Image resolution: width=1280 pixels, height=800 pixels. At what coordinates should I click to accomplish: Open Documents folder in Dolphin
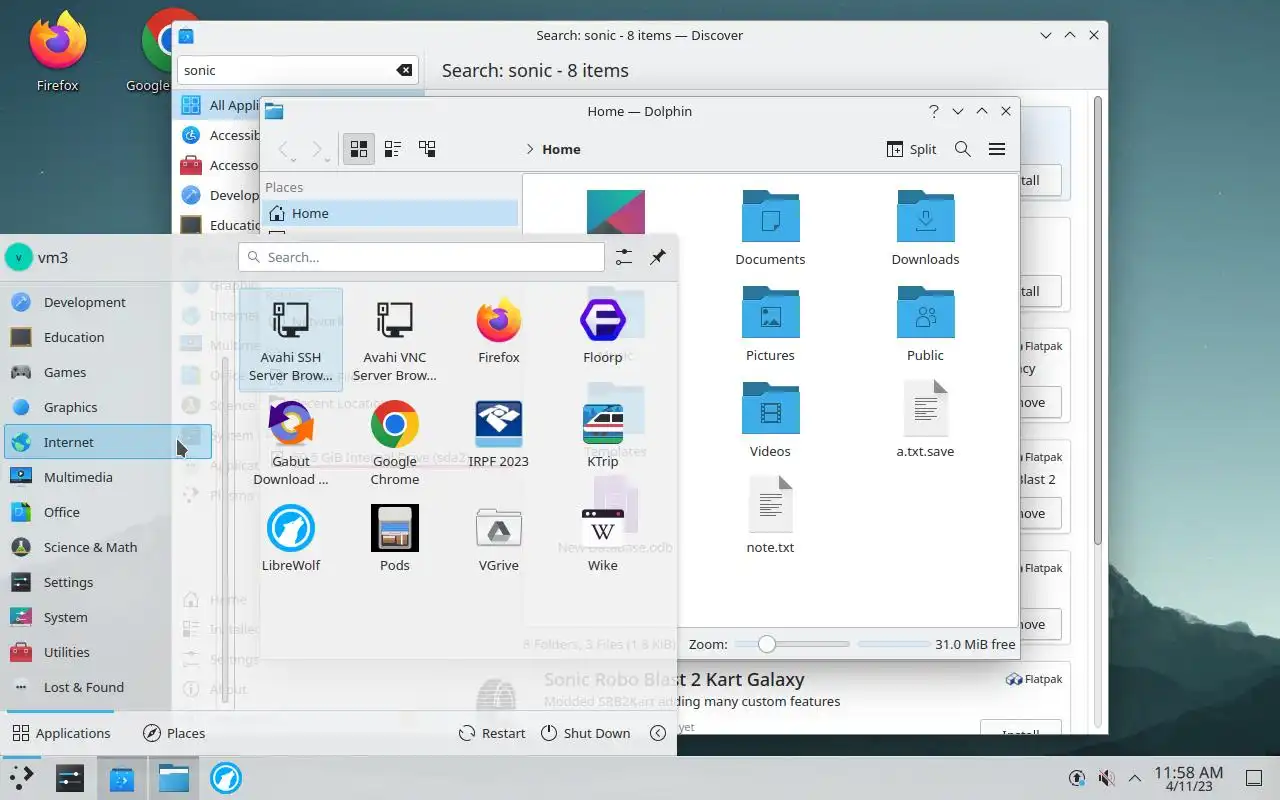[x=770, y=229]
